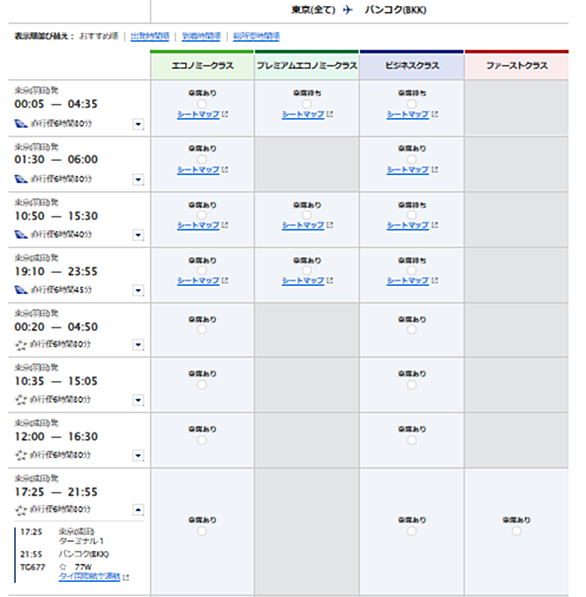Collapse details for 17:25 — 21:55 flight
Screen dimensions: 586x597
[x=138, y=510]
